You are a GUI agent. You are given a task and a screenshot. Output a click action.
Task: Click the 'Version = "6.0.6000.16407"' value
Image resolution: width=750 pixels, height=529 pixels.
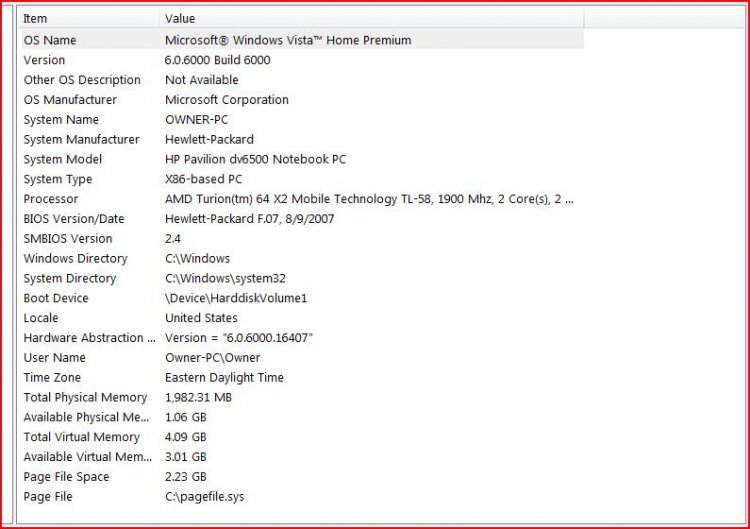click(x=239, y=338)
